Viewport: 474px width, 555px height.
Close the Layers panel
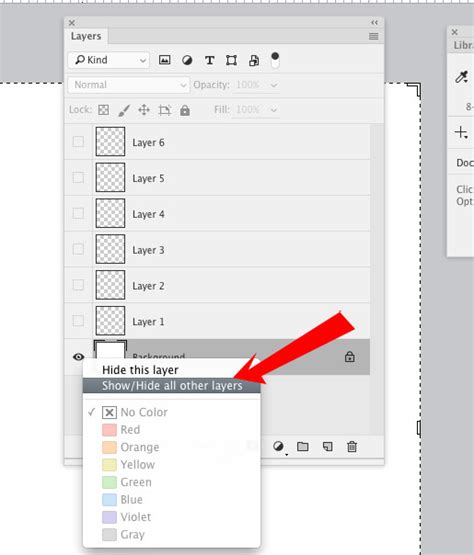[72, 23]
